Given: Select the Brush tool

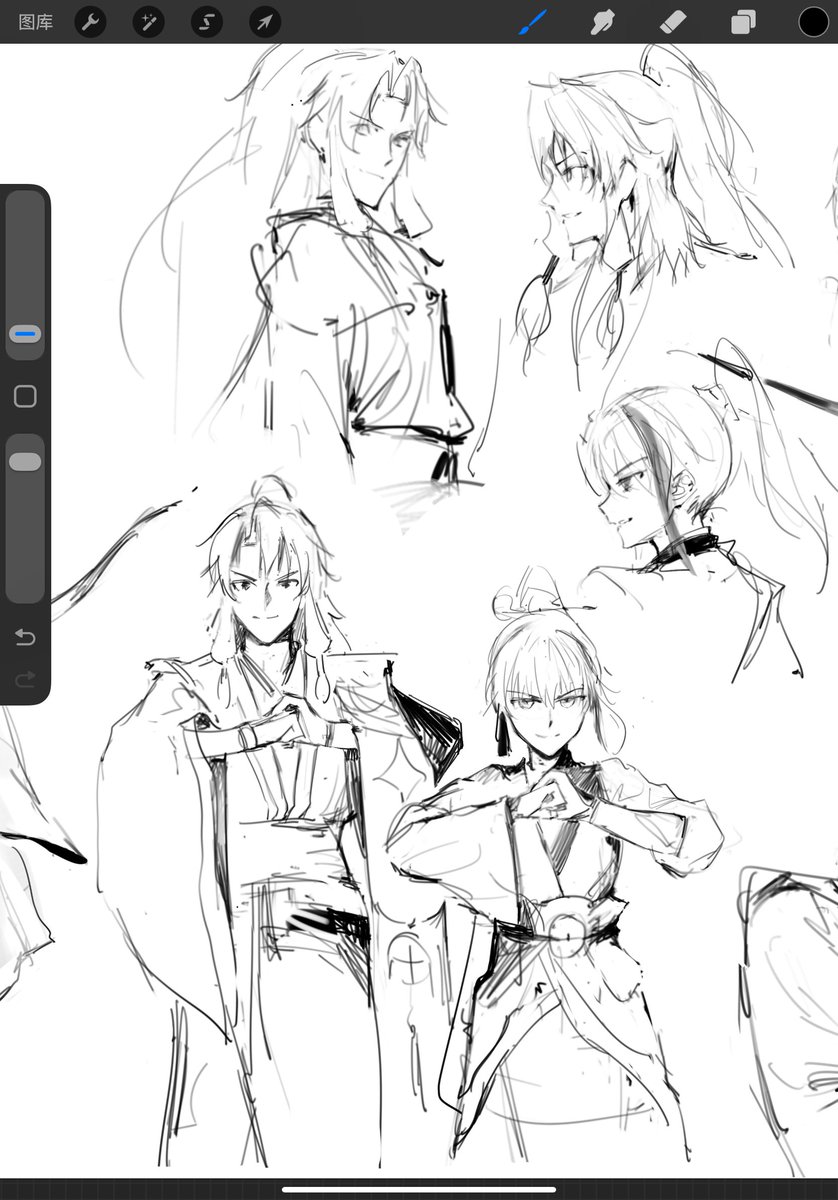Looking at the screenshot, I should [x=533, y=21].
